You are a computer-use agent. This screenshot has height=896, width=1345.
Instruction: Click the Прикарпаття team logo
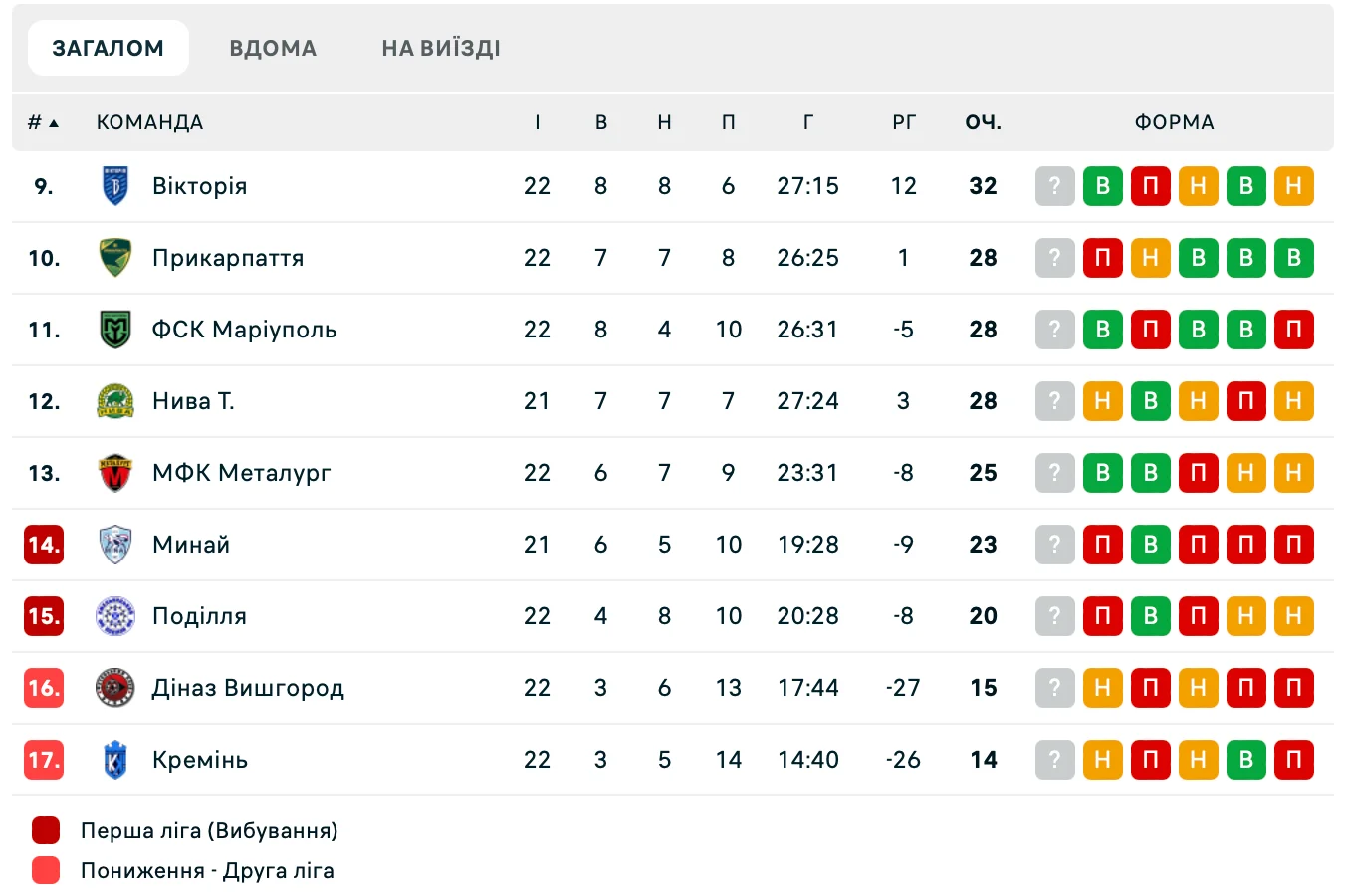tap(115, 258)
